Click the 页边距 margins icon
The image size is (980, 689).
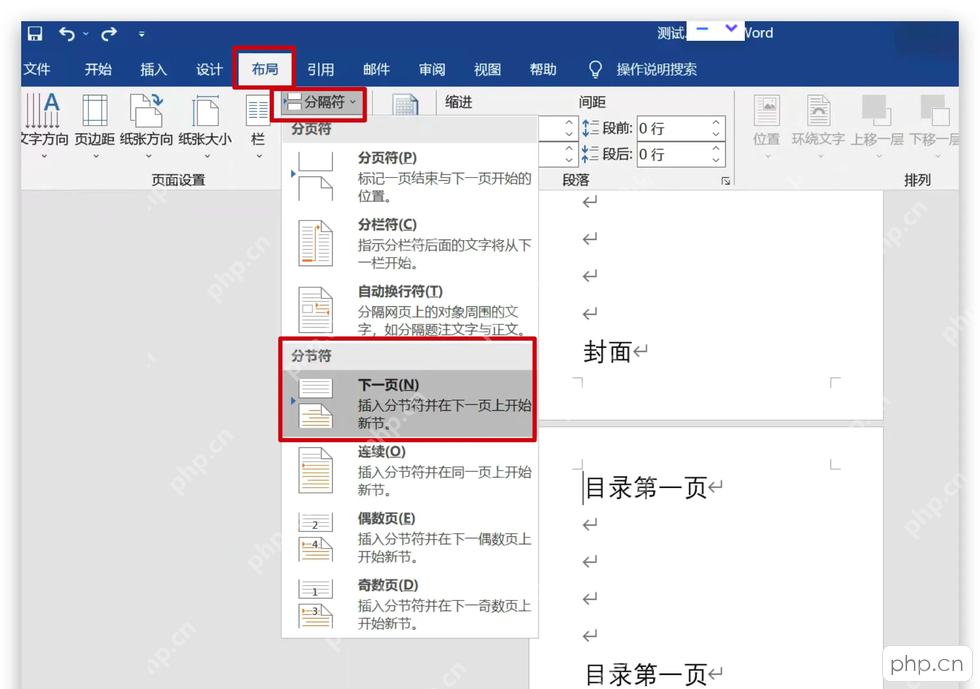point(95,111)
